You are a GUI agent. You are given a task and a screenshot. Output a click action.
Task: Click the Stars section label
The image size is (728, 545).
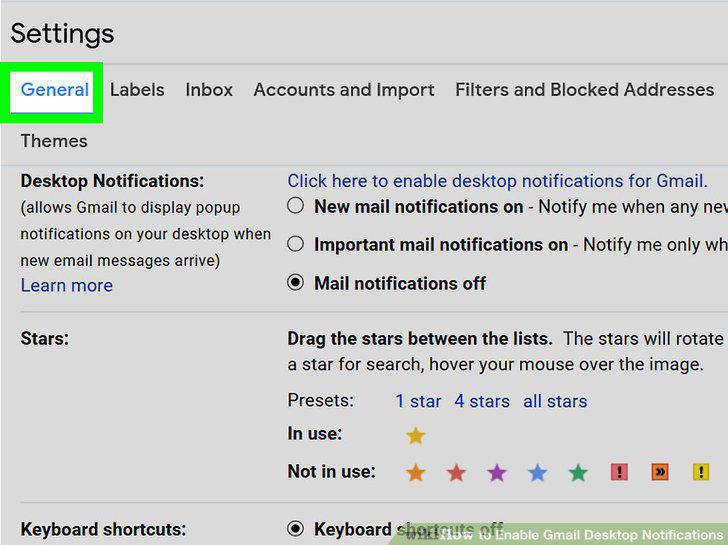[45, 338]
